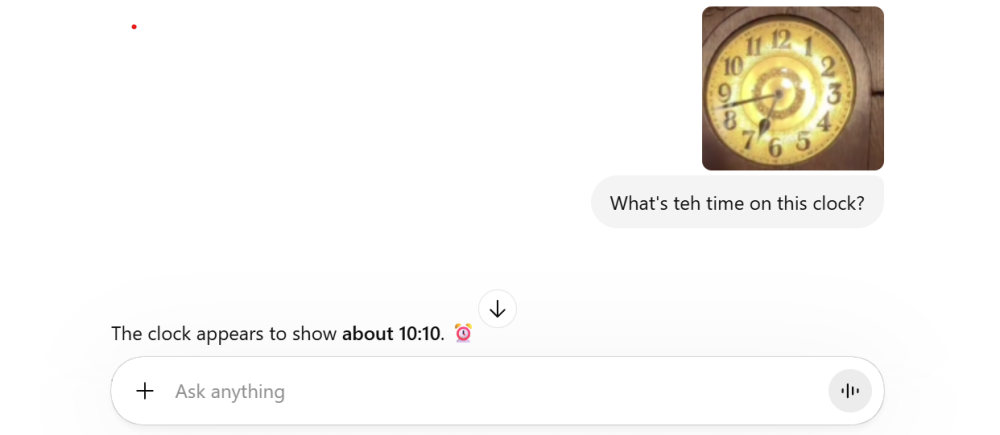1000x435 pixels.
Task: Click the numeral 2 on the clock photo
Action: tap(827, 67)
